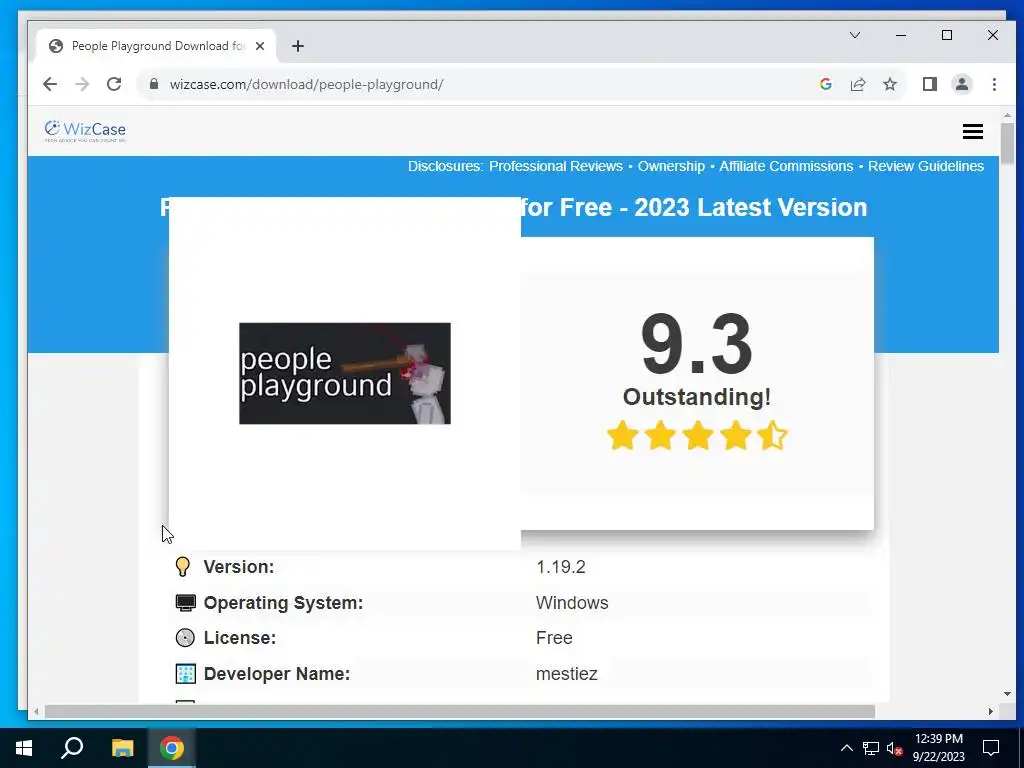Click the developer name mestiez
1024x768 pixels.
click(x=567, y=674)
